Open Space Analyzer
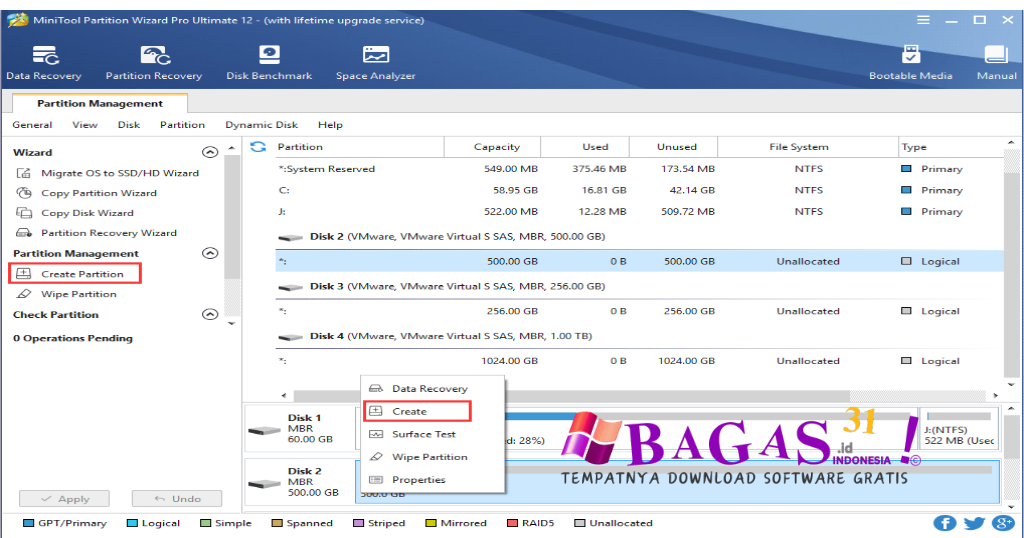1024x538 pixels. click(x=376, y=63)
